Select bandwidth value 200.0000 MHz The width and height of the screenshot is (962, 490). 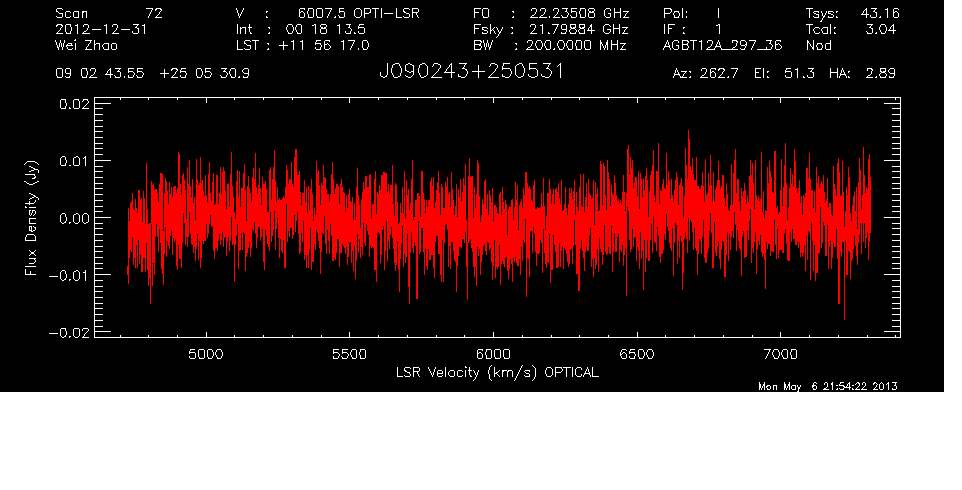tap(576, 45)
